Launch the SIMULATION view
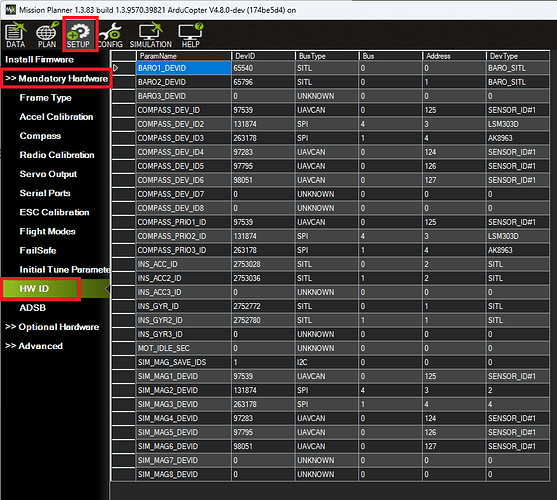 pyautogui.click(x=151, y=35)
